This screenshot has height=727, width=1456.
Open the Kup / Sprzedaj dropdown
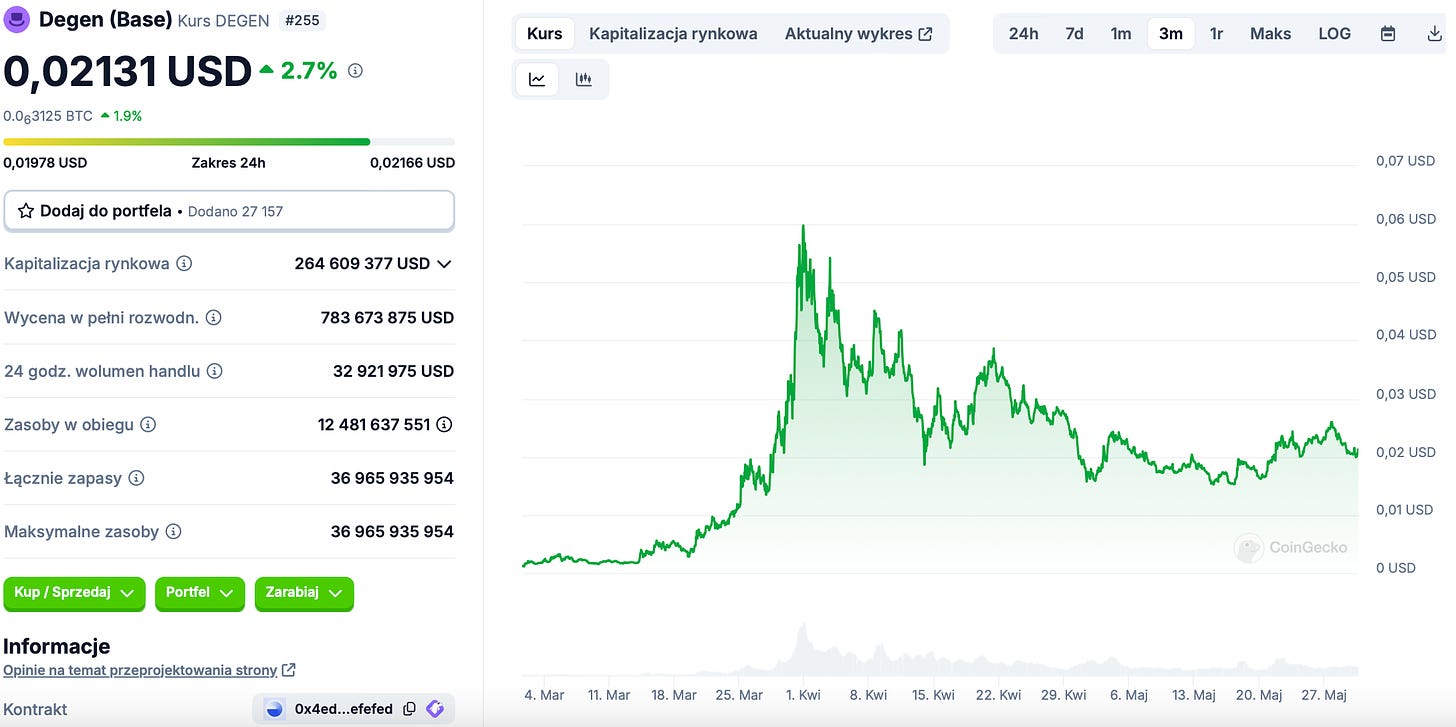[74, 593]
